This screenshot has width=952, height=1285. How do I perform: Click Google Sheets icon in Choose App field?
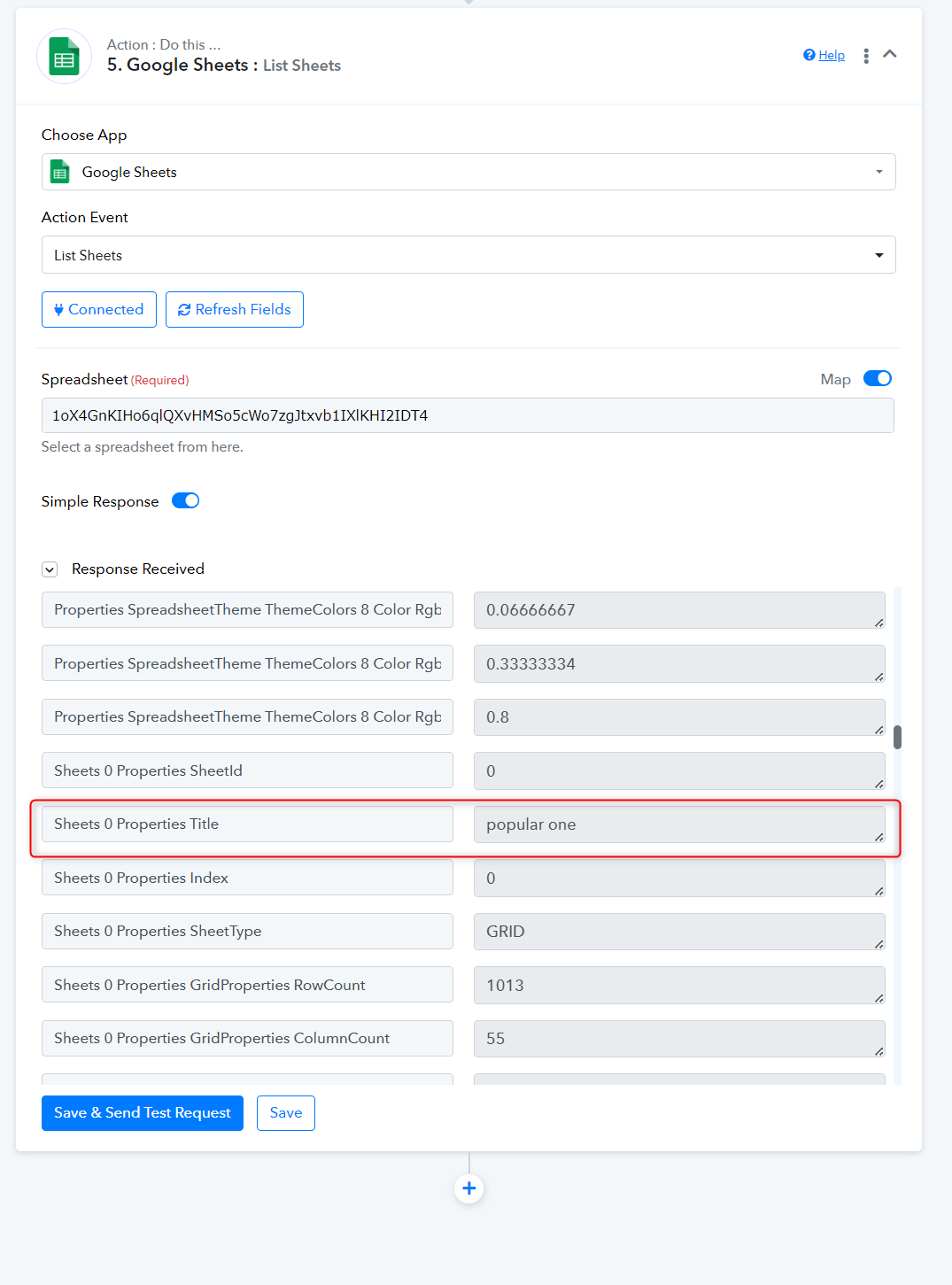coord(60,172)
